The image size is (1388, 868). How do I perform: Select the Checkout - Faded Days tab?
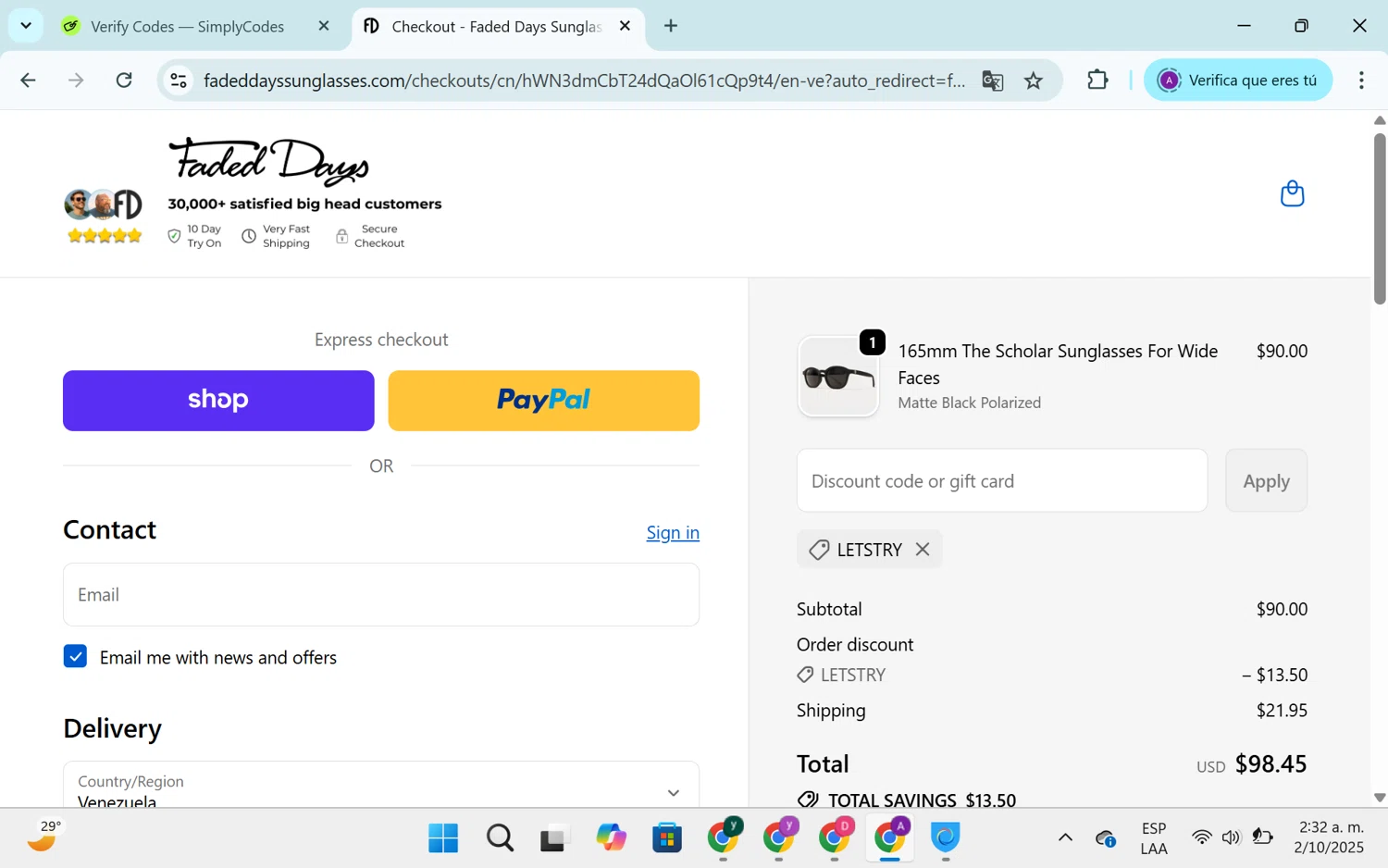496,26
